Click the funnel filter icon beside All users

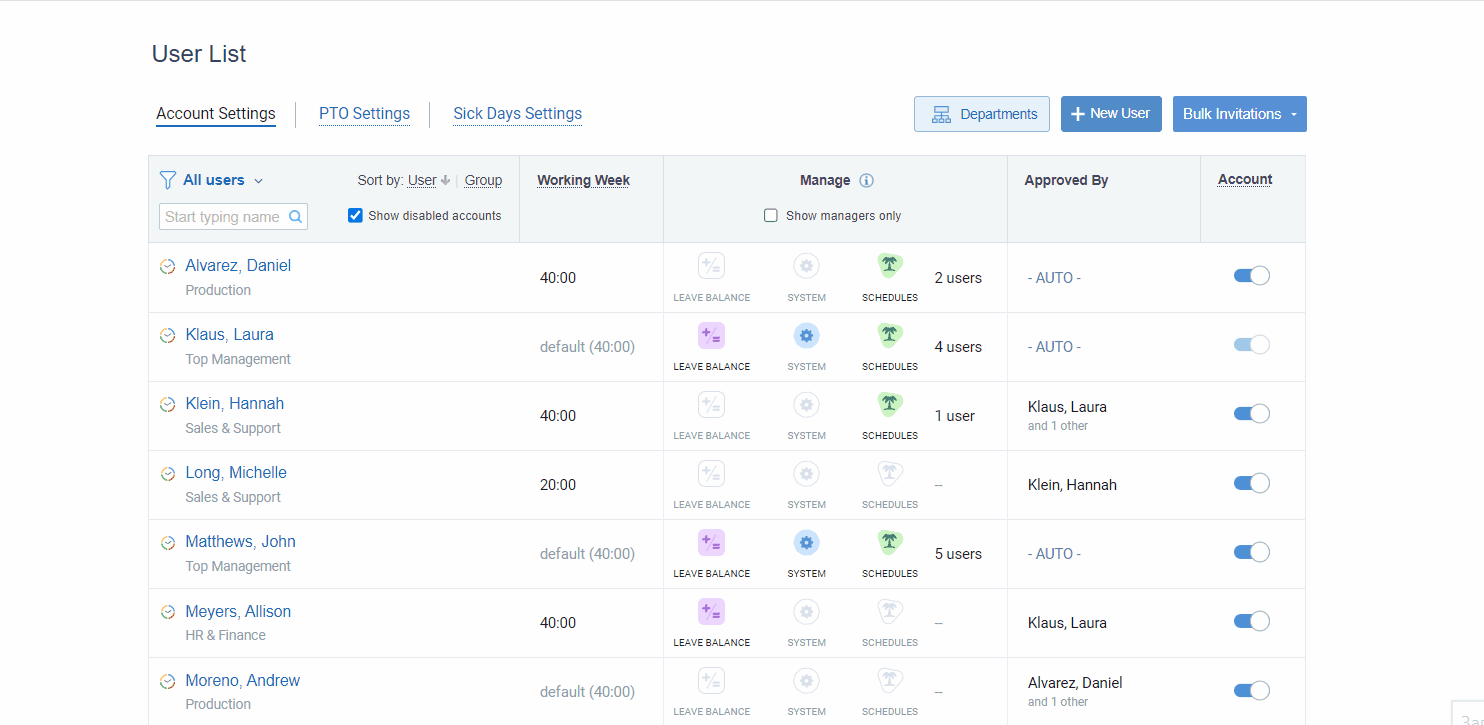[x=168, y=180]
